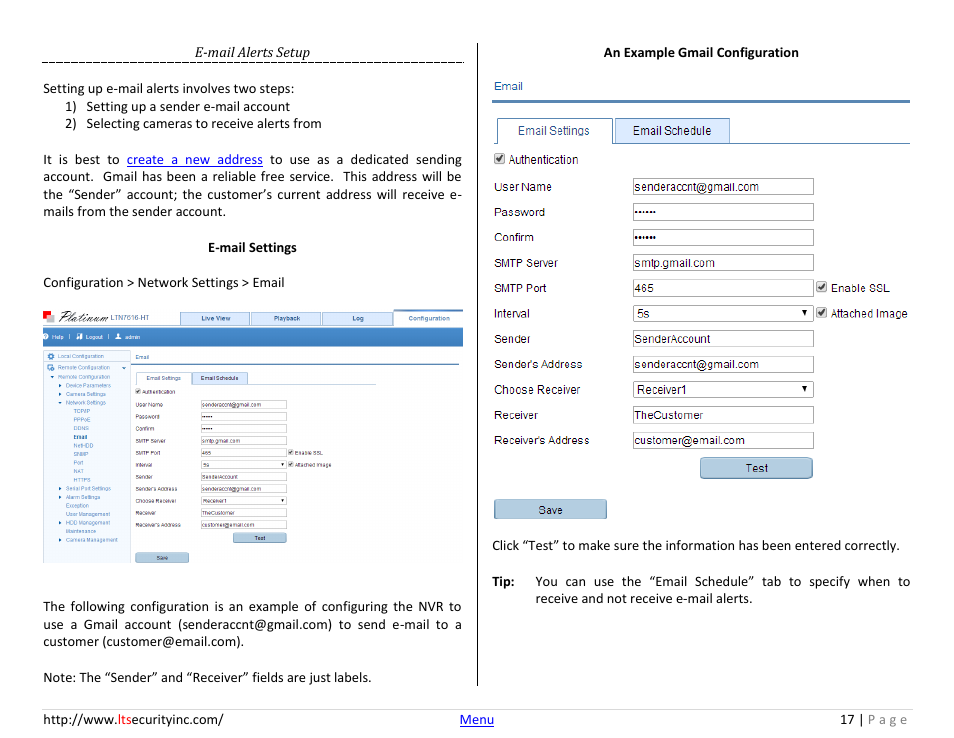Viewport: 954px width, 738px height.
Task: Open the Email Settings tab in large example
Action: [554, 131]
